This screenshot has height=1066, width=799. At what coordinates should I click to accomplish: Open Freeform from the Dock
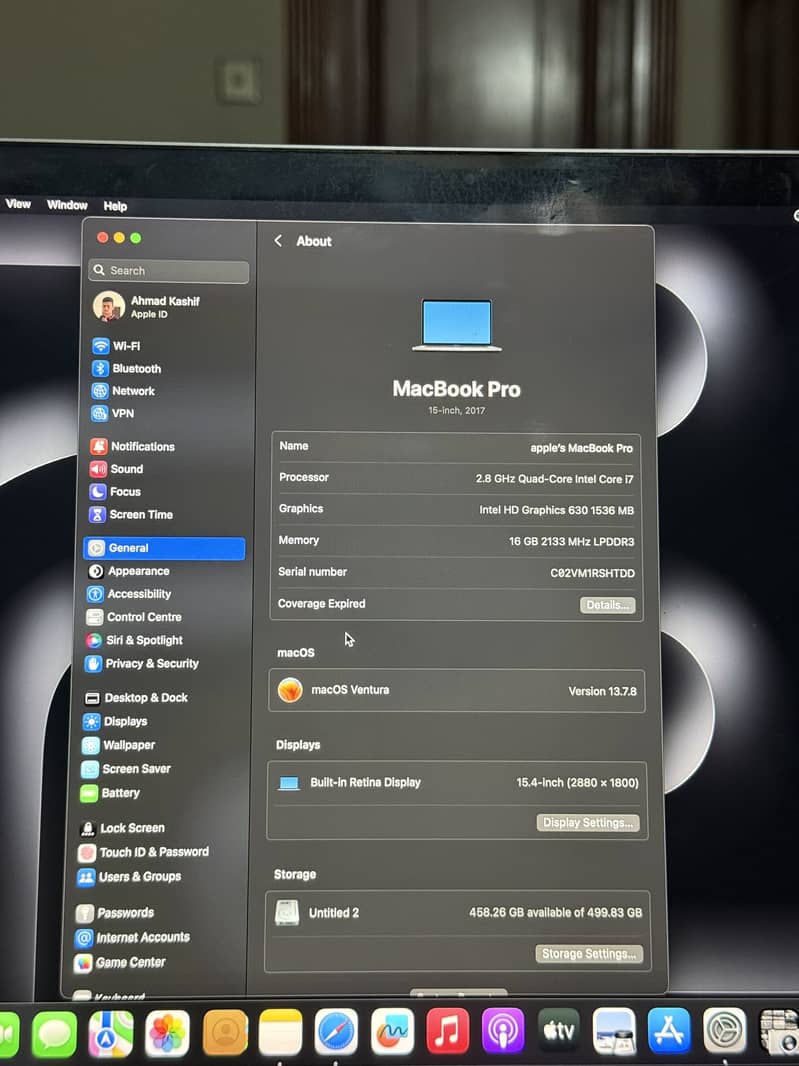392,1031
